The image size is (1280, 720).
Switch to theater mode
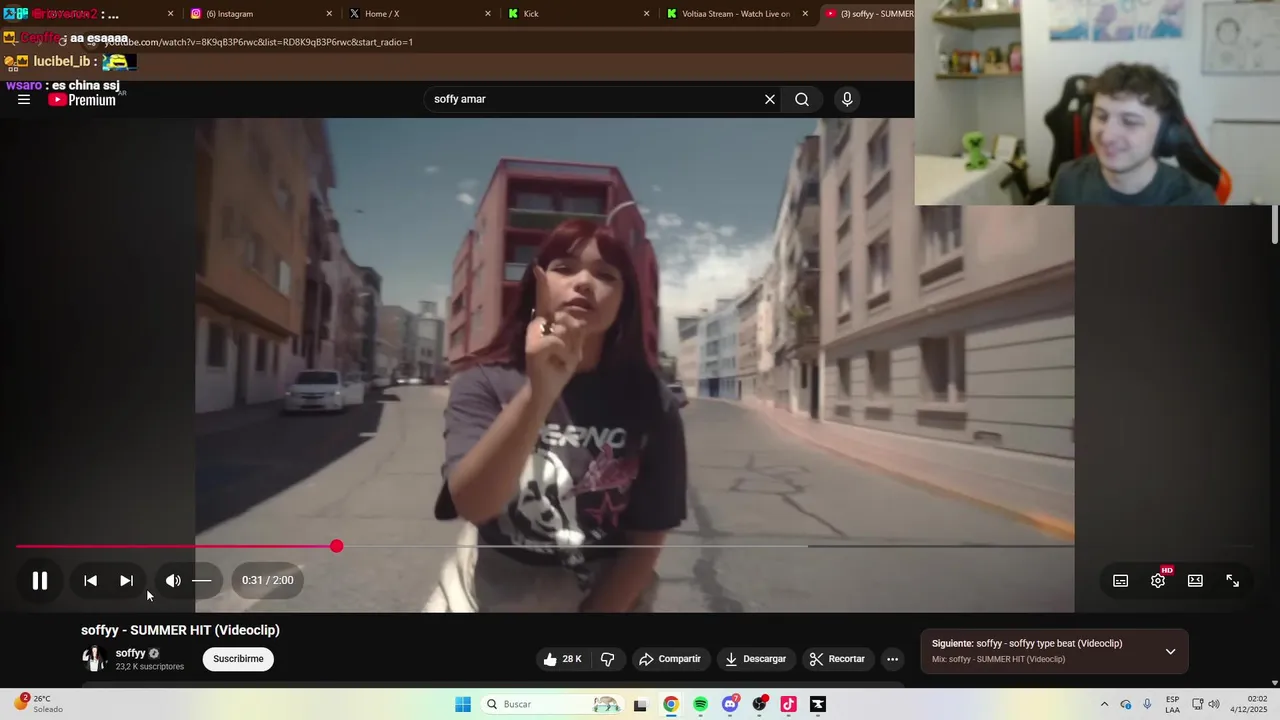coord(1195,581)
